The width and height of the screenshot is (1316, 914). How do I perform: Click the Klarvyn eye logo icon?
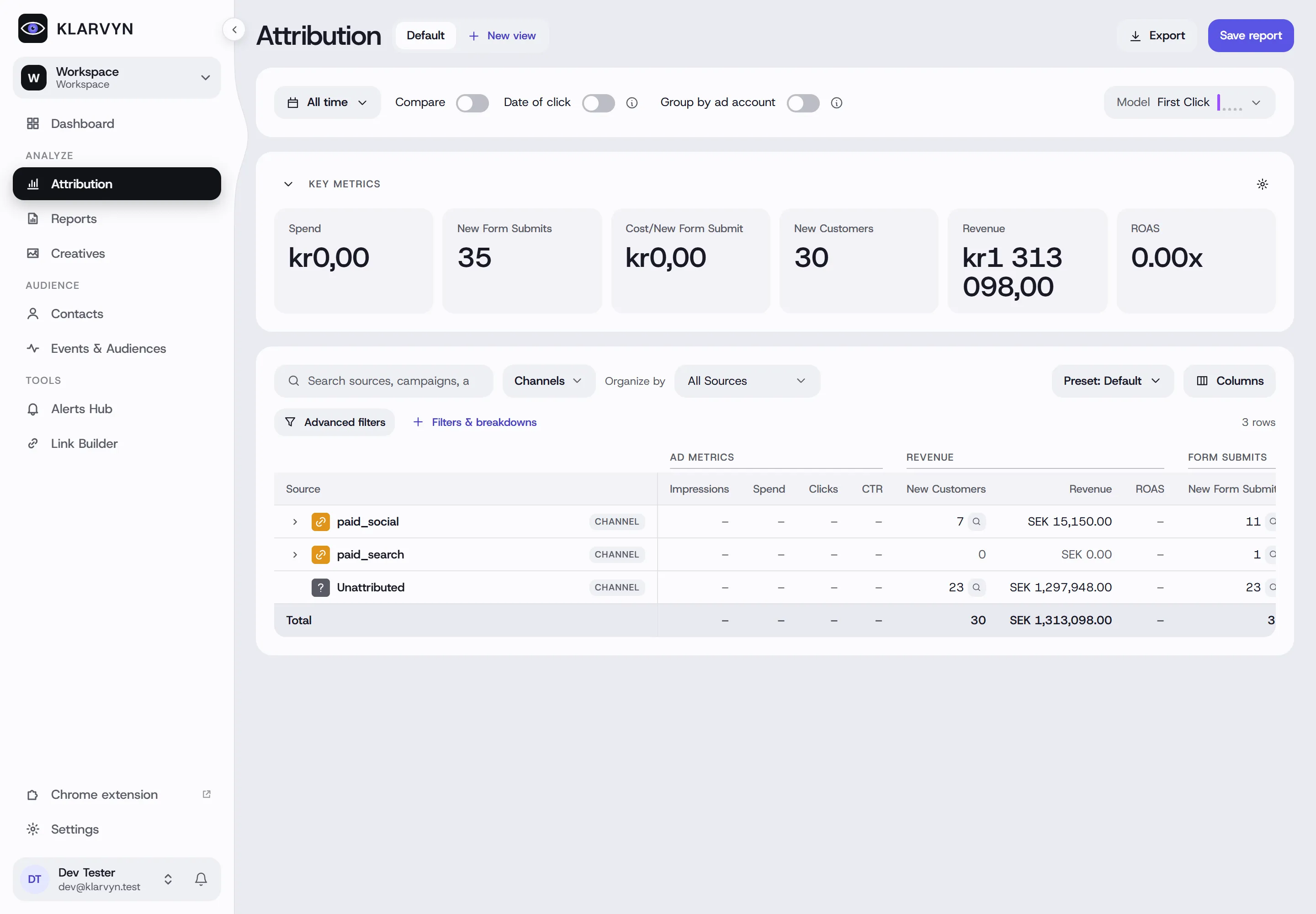(32, 29)
